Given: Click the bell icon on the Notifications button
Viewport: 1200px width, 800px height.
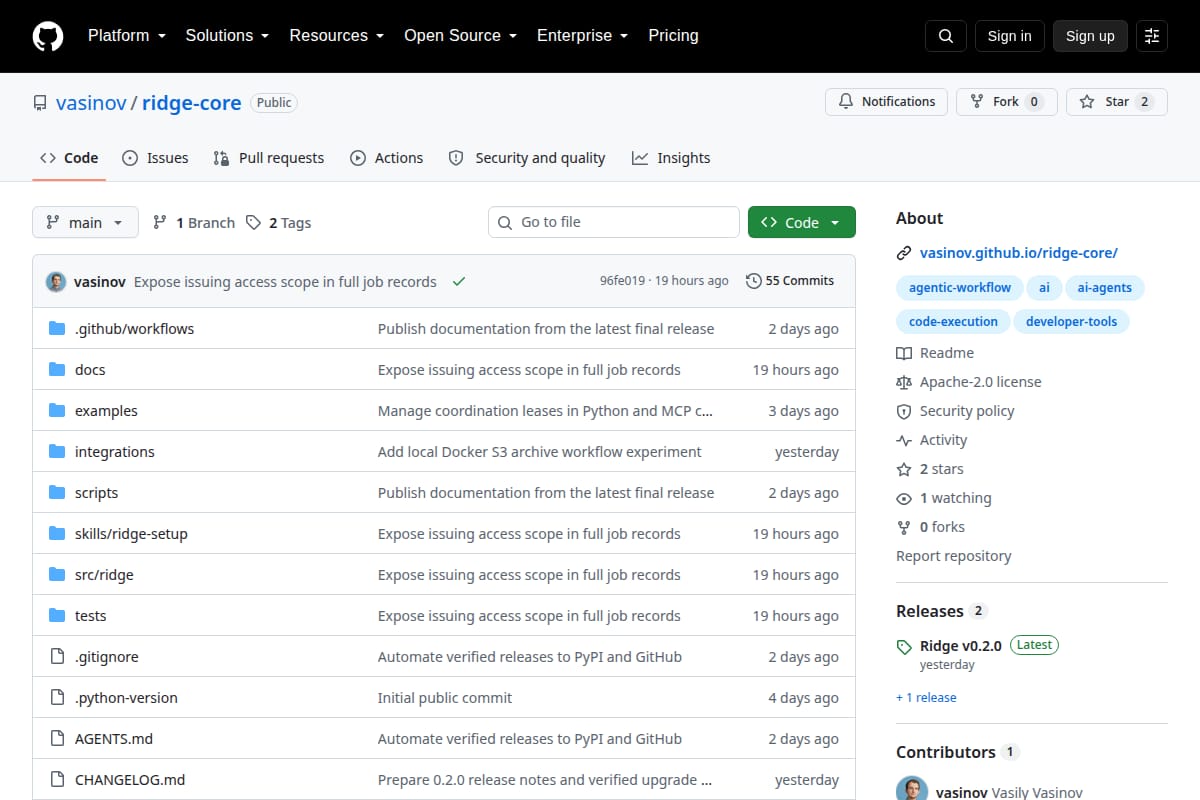Looking at the screenshot, I should (846, 102).
